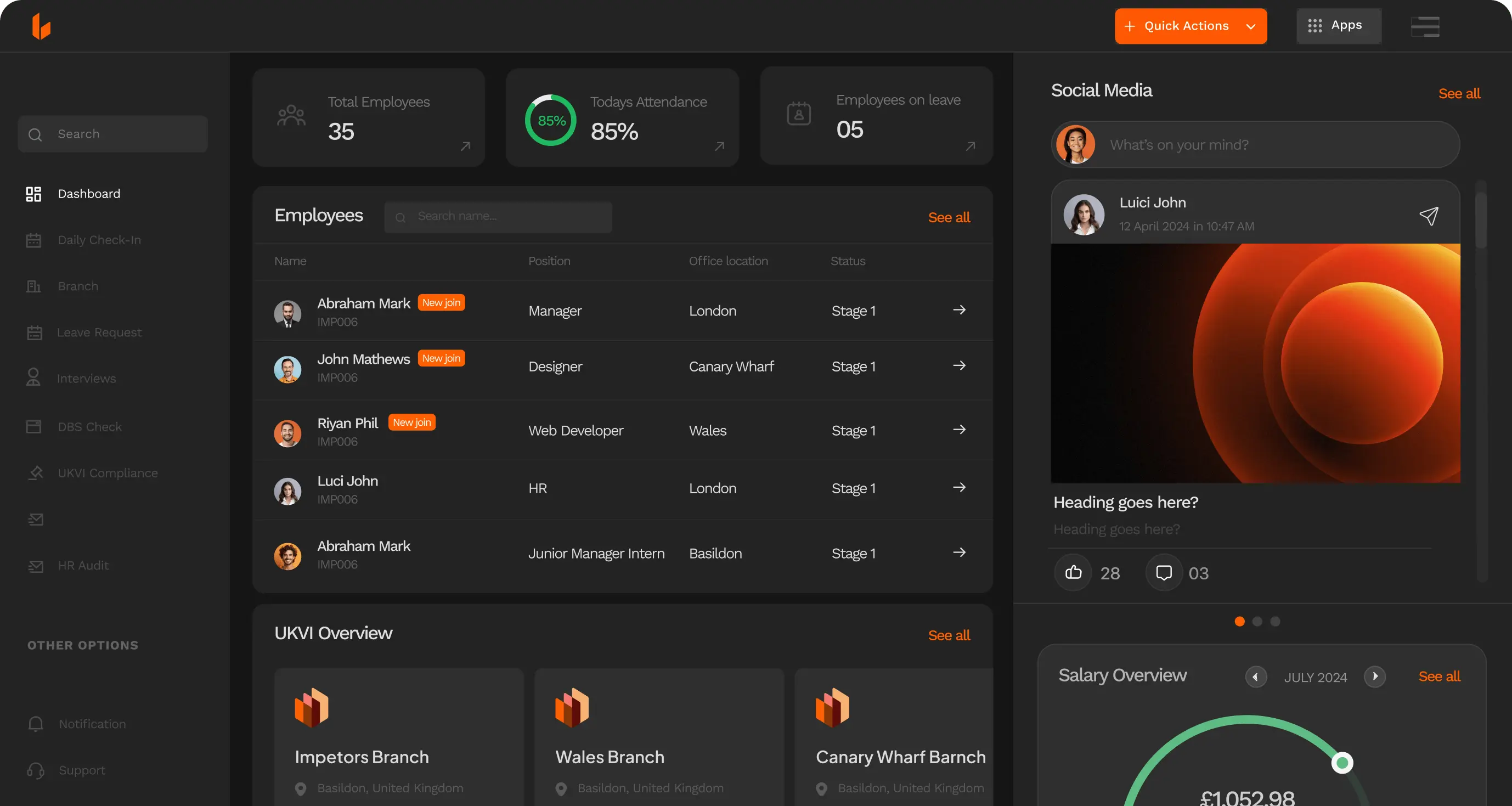Open the hamburger menu icon
The image size is (1512, 806).
coord(1425,26)
